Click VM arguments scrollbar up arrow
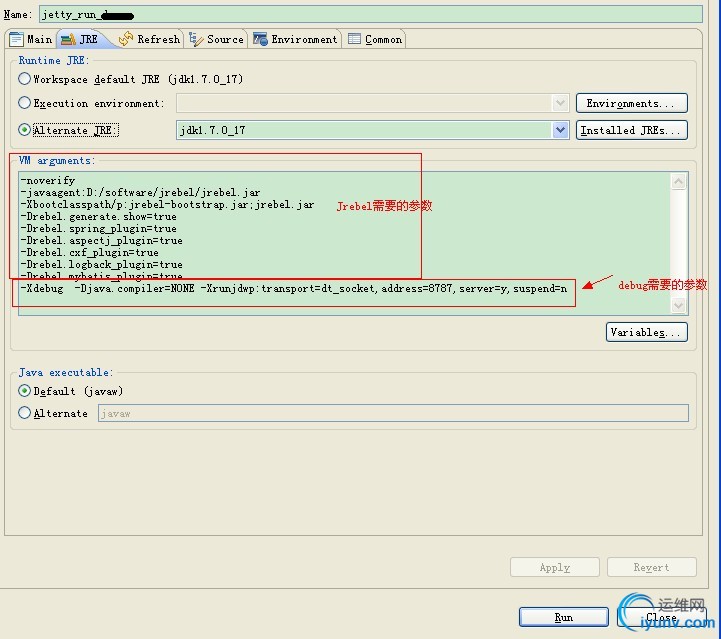 click(679, 182)
